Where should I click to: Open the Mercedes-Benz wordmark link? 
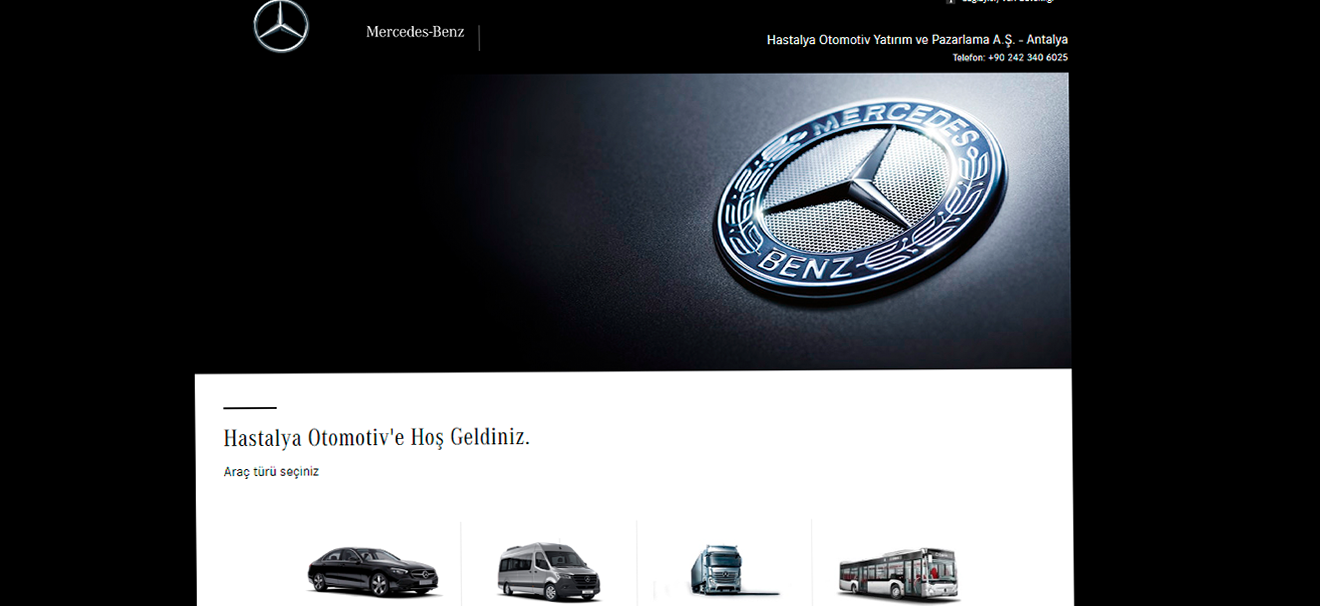point(415,32)
